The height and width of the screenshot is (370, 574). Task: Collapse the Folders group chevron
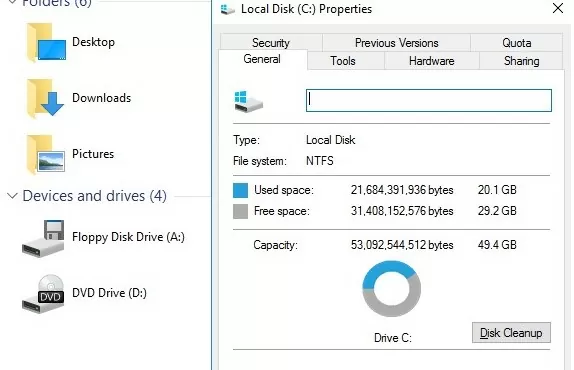tap(12, 2)
